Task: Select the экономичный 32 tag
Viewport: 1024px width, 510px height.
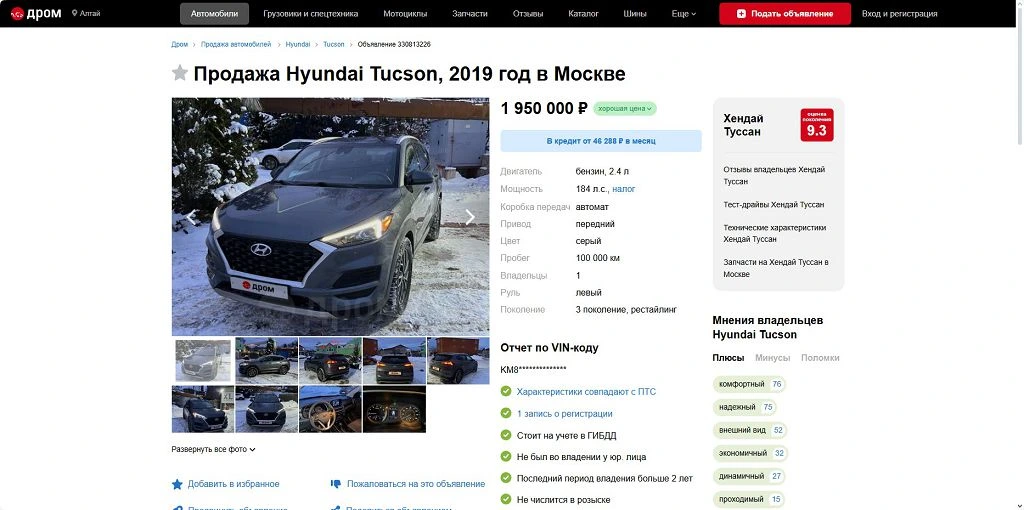Action: [x=750, y=453]
